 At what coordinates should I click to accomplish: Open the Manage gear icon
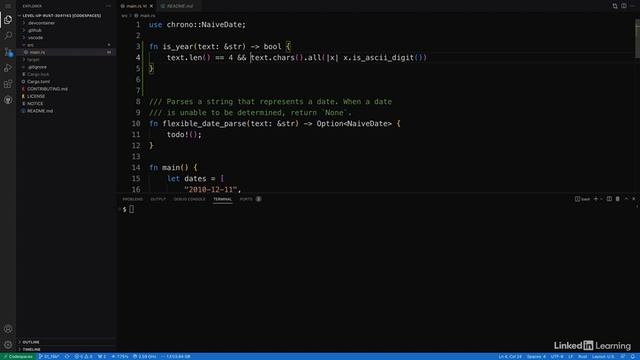tap(8, 345)
